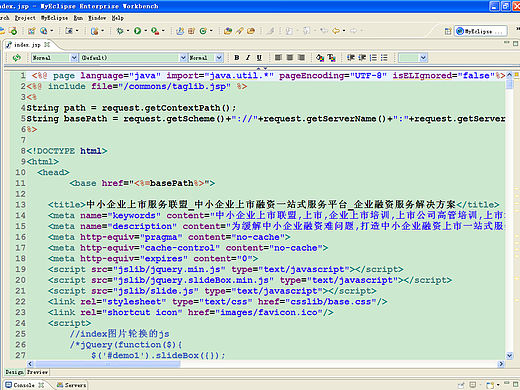Open the Project menu
The height and width of the screenshot is (390, 520).
pos(25,18)
